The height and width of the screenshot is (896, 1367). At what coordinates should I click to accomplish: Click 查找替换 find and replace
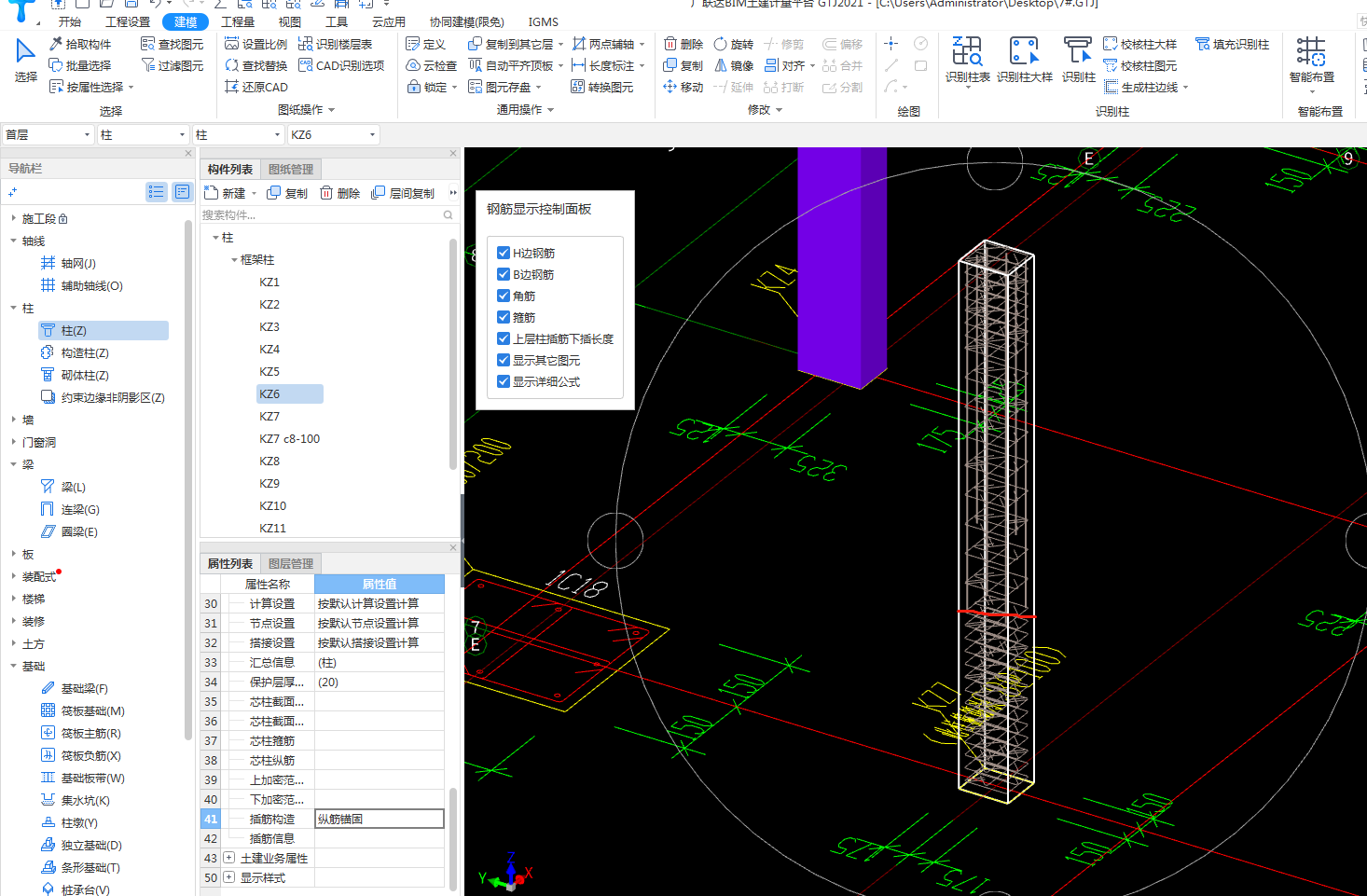(x=256, y=65)
